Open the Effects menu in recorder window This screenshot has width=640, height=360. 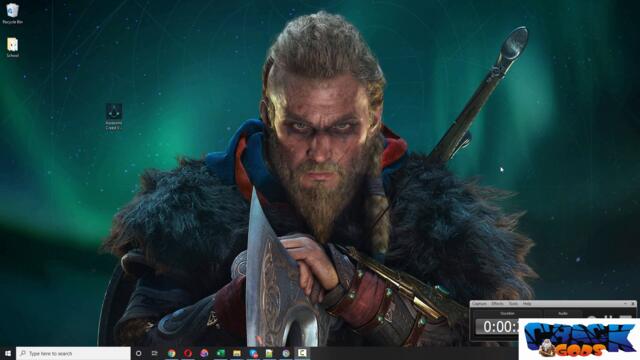tap(497, 304)
